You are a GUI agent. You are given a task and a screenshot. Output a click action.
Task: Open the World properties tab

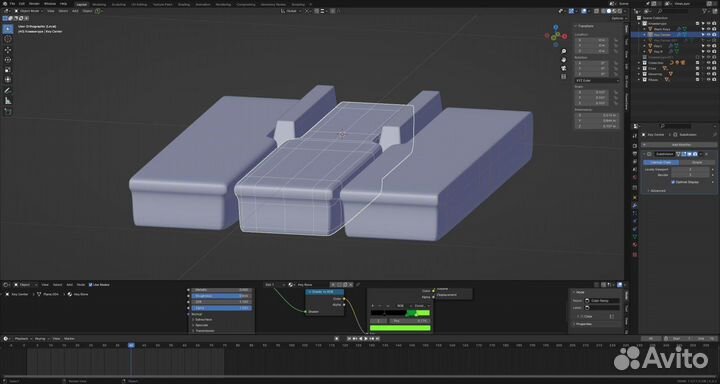(x=635, y=177)
